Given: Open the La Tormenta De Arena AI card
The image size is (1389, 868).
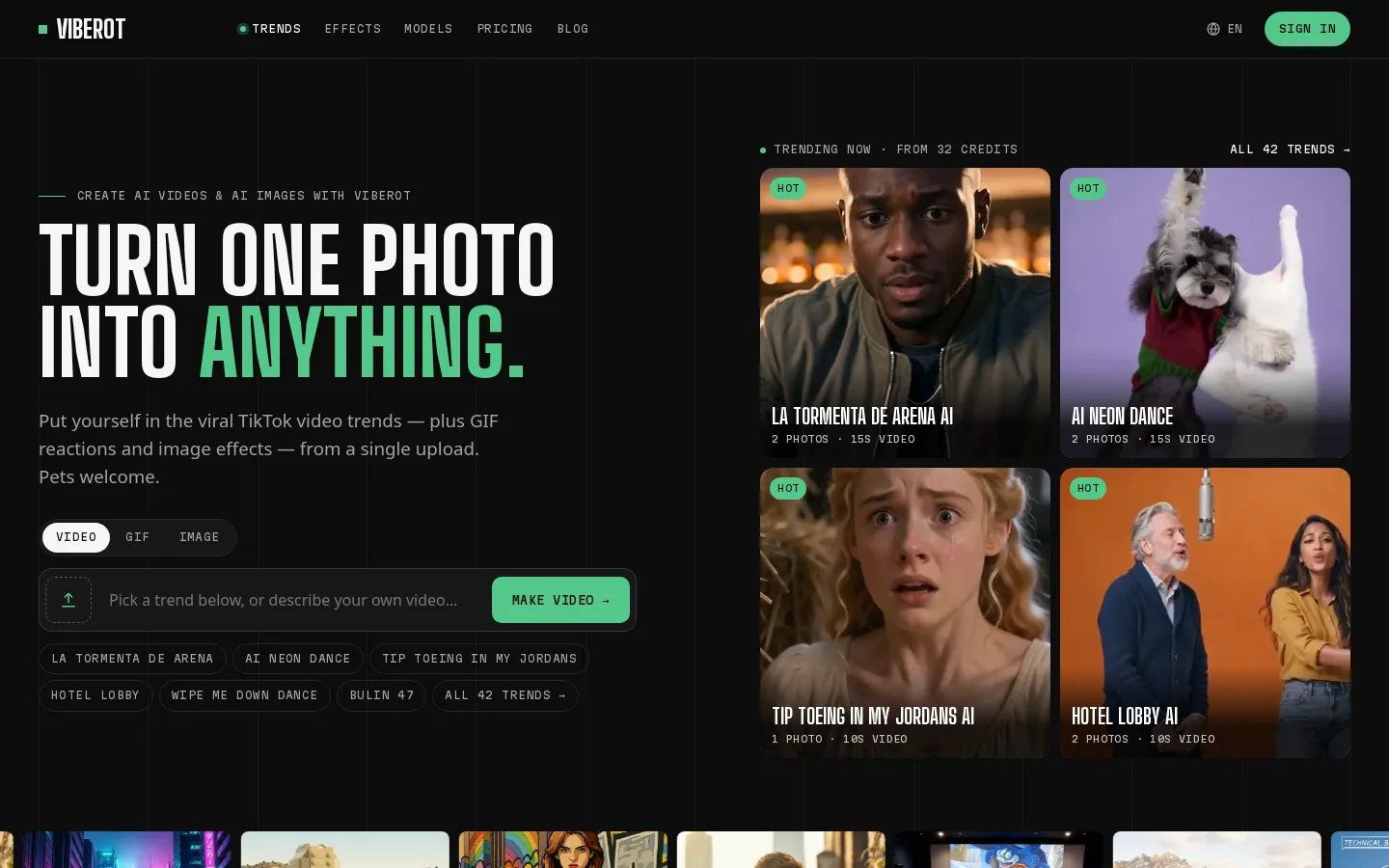Looking at the screenshot, I should point(905,312).
